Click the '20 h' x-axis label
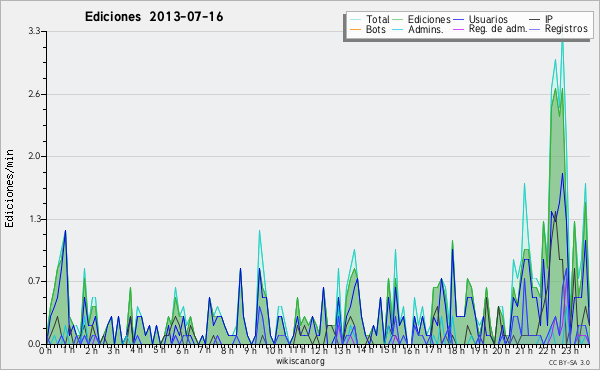 tap(501, 350)
